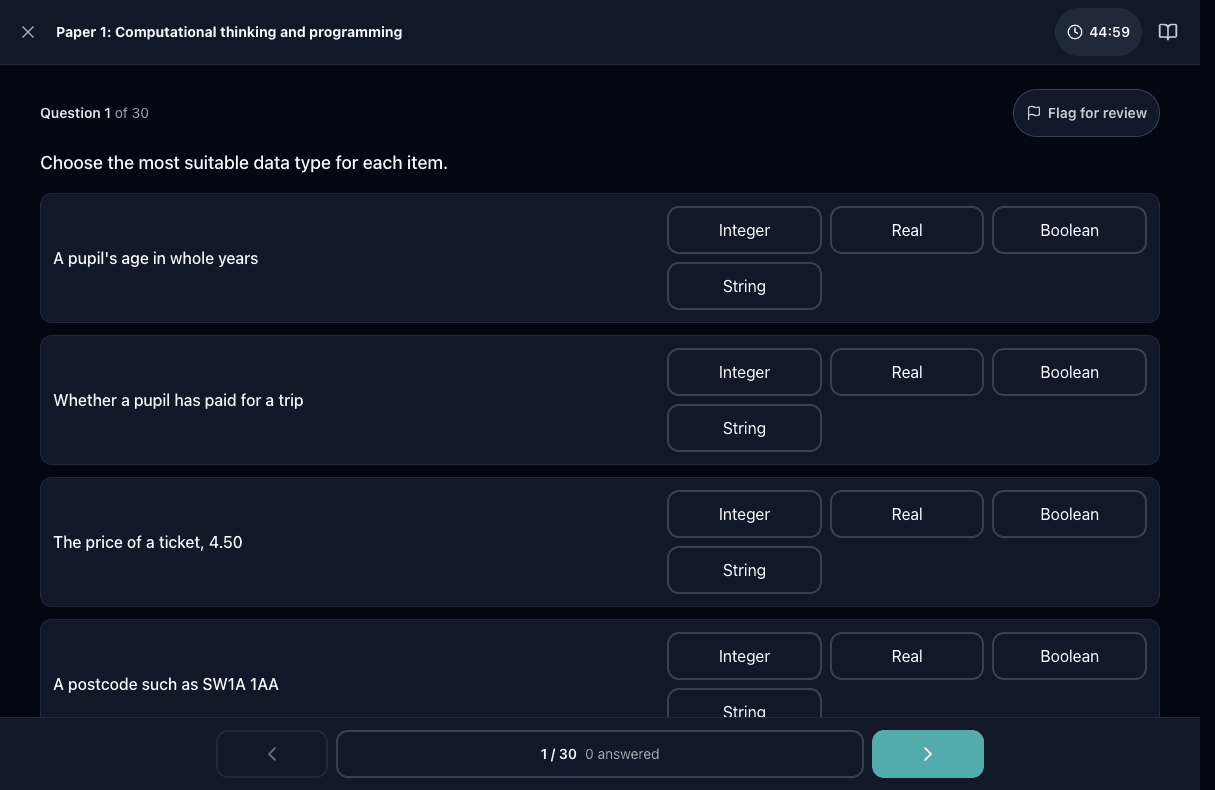
Task: Open the book reference icon
Action: click(1167, 32)
